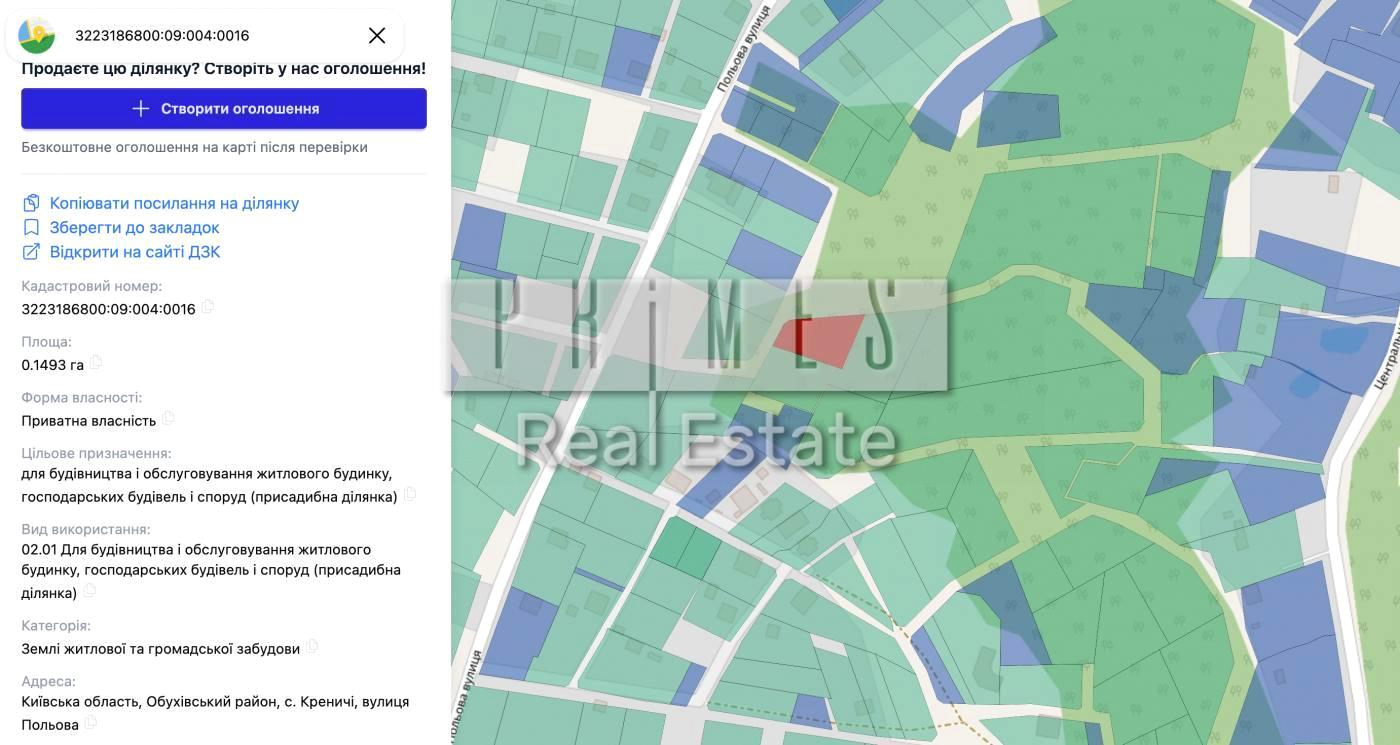The height and width of the screenshot is (745, 1400).
Task: Close the parcel info panel with the X
Action: click(x=377, y=36)
